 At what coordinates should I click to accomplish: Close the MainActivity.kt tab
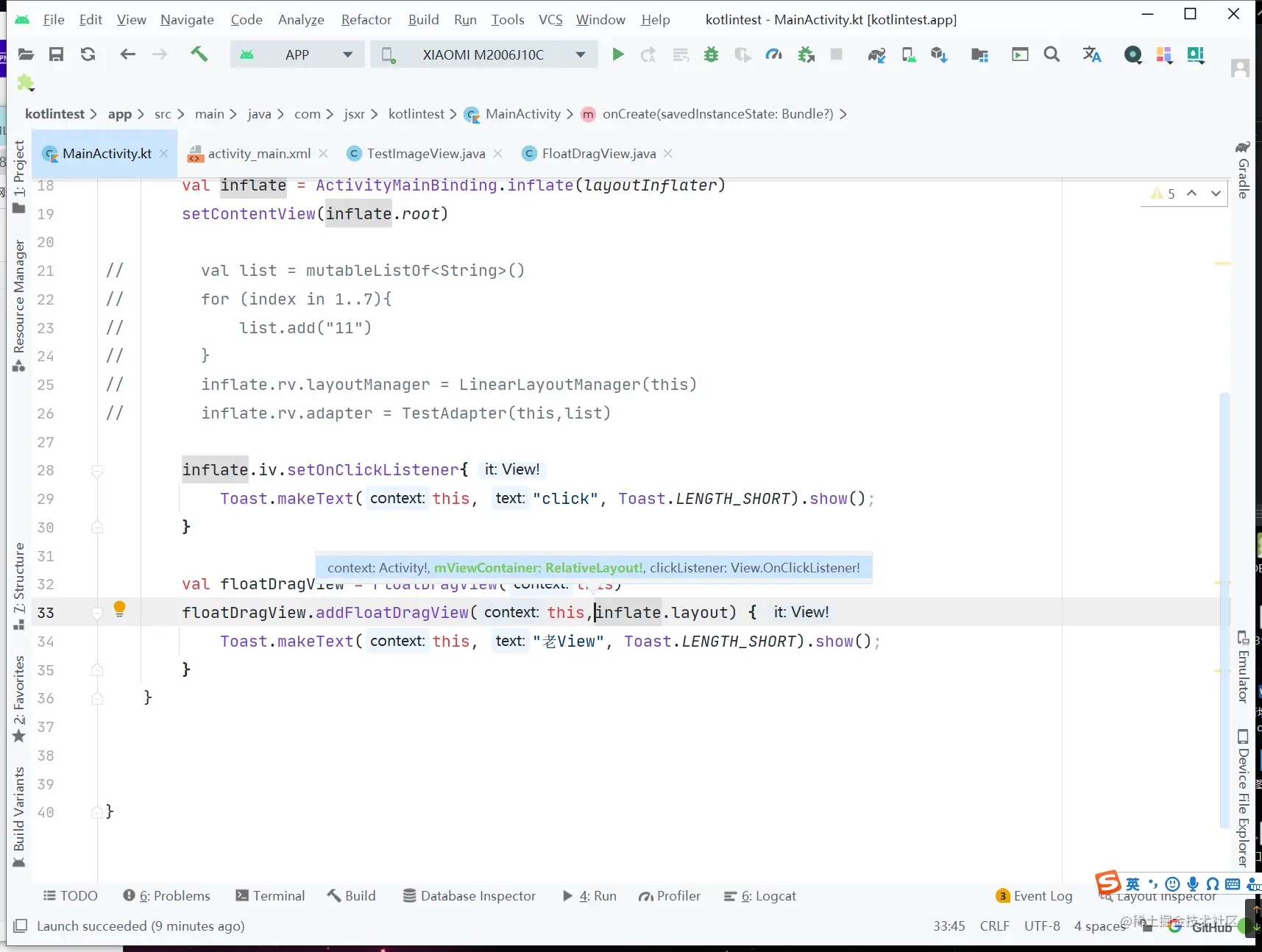[164, 153]
